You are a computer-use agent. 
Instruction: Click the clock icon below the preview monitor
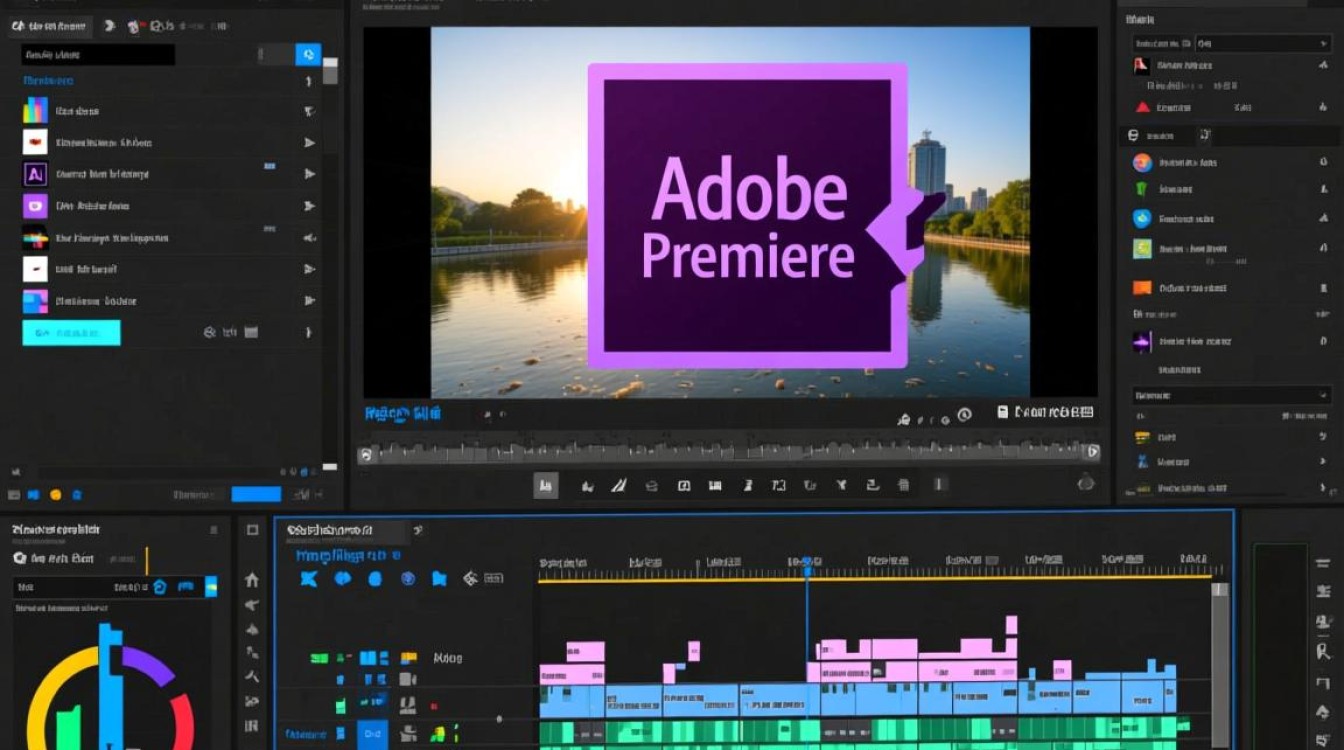964,414
